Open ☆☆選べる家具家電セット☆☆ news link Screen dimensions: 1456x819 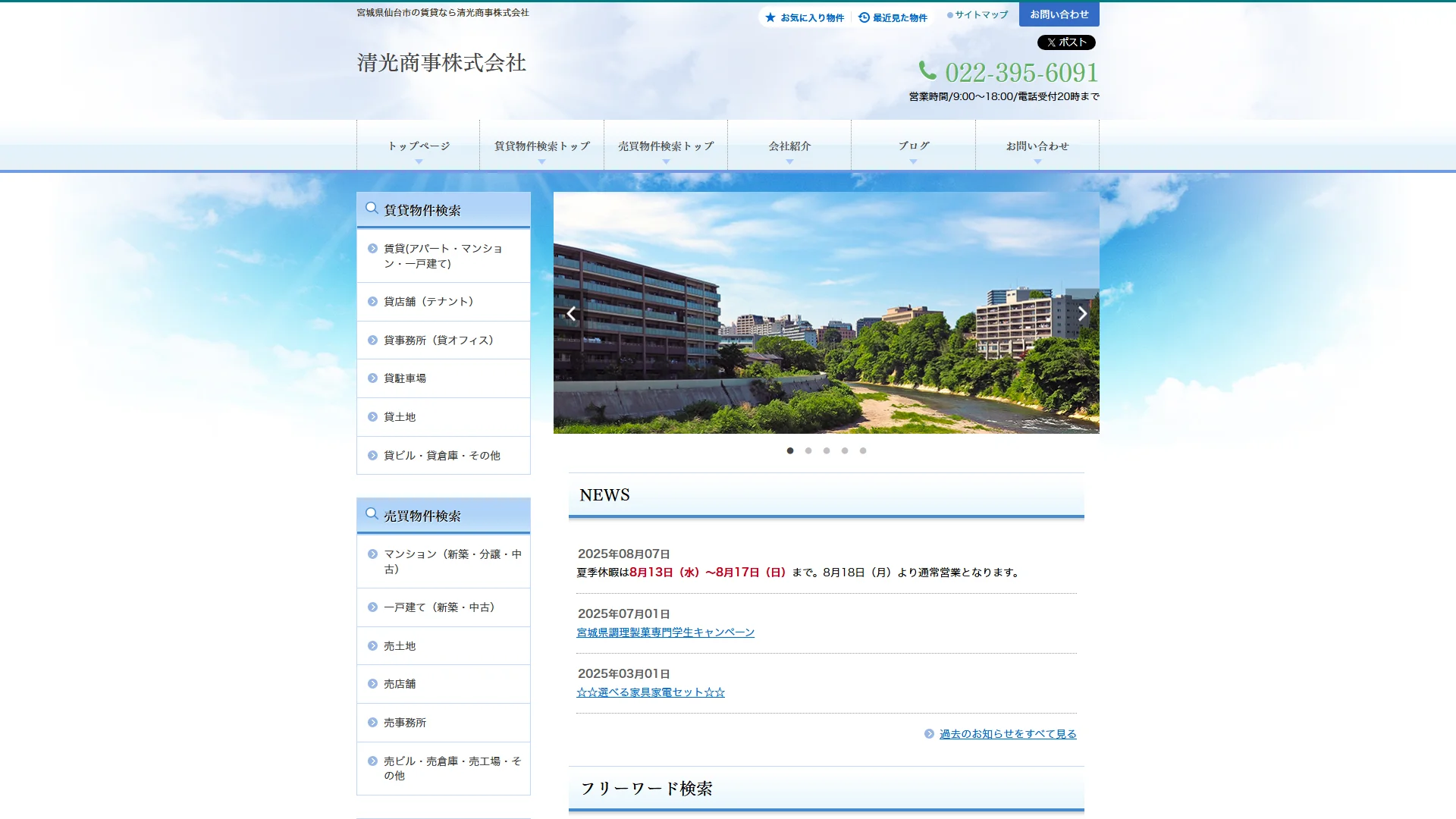[x=651, y=692]
